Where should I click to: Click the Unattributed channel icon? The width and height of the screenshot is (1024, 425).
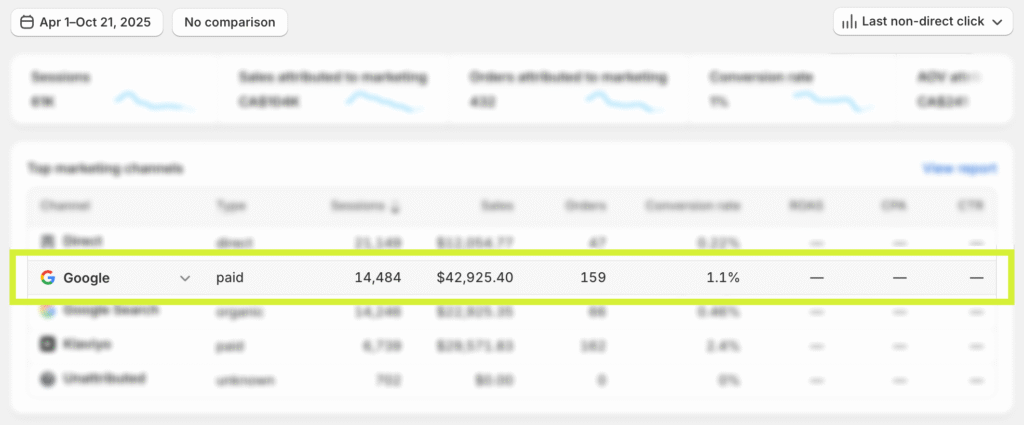(x=47, y=379)
